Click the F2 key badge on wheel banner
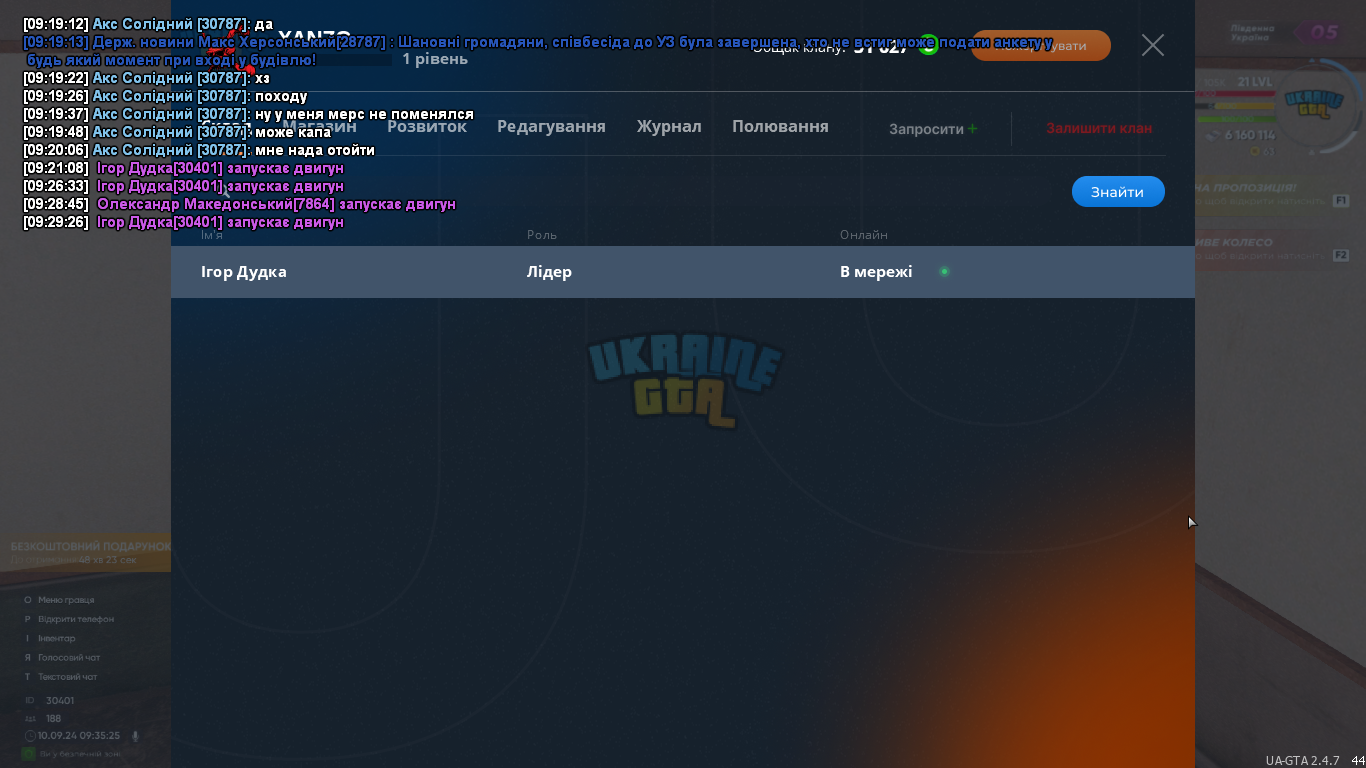This screenshot has height=768, width=1366. click(x=1341, y=256)
